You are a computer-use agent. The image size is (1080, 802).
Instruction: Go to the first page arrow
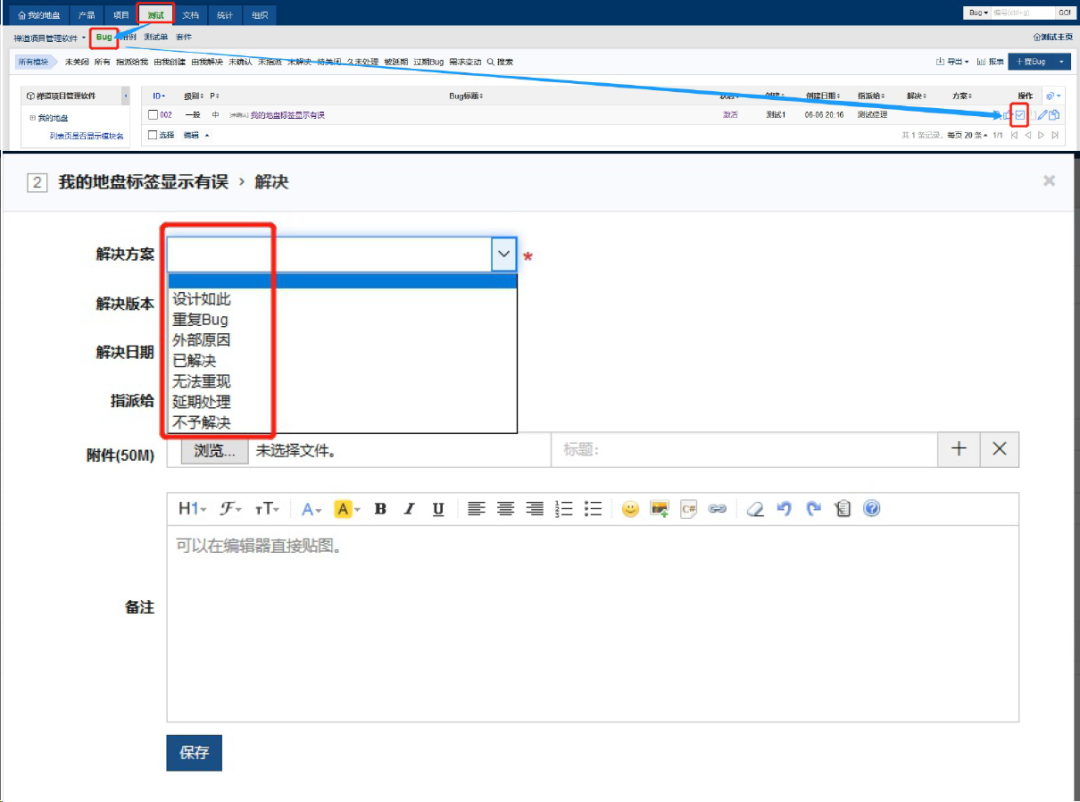[x=1015, y=136]
